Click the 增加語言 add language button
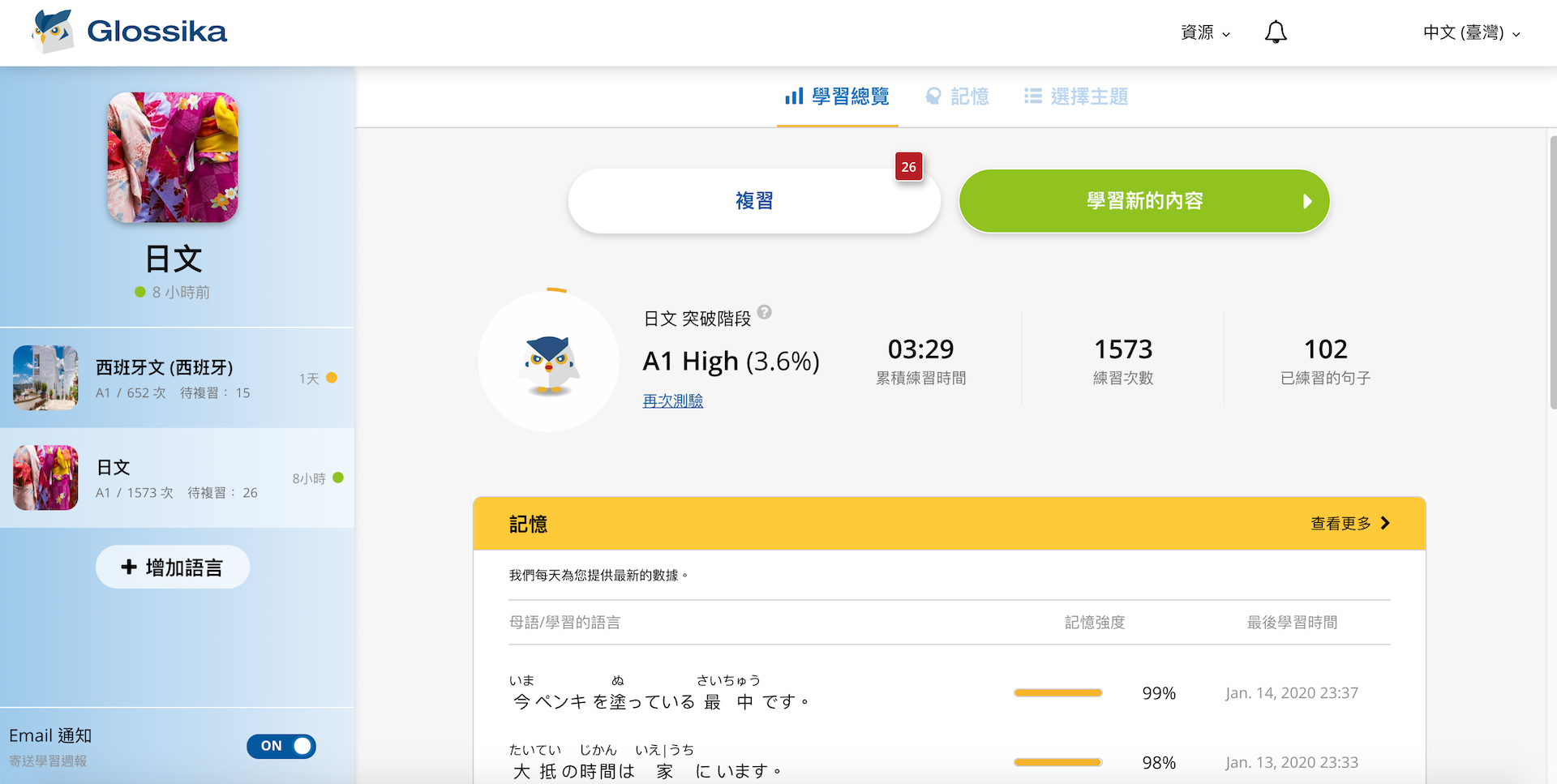 (173, 568)
